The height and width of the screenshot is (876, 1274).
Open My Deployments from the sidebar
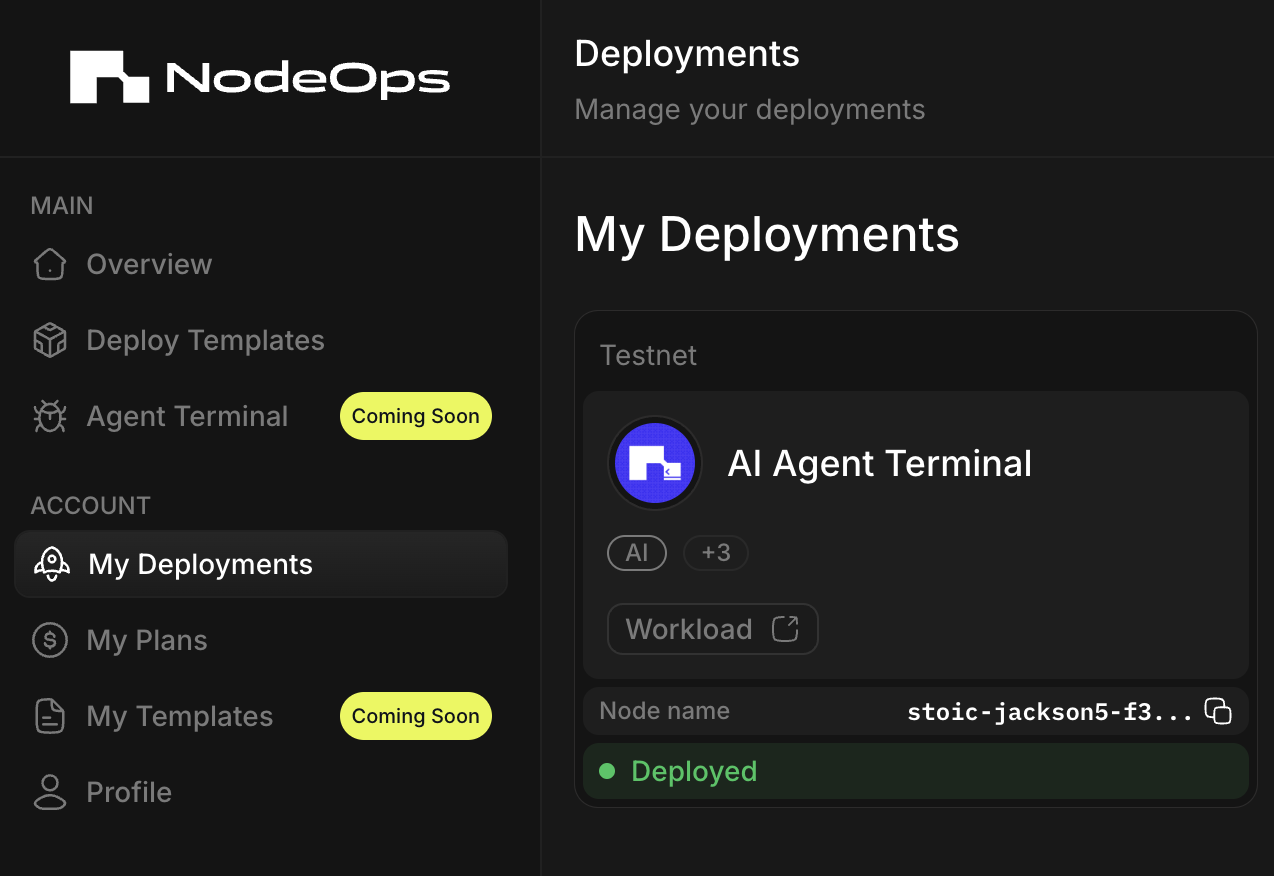[x=200, y=563]
